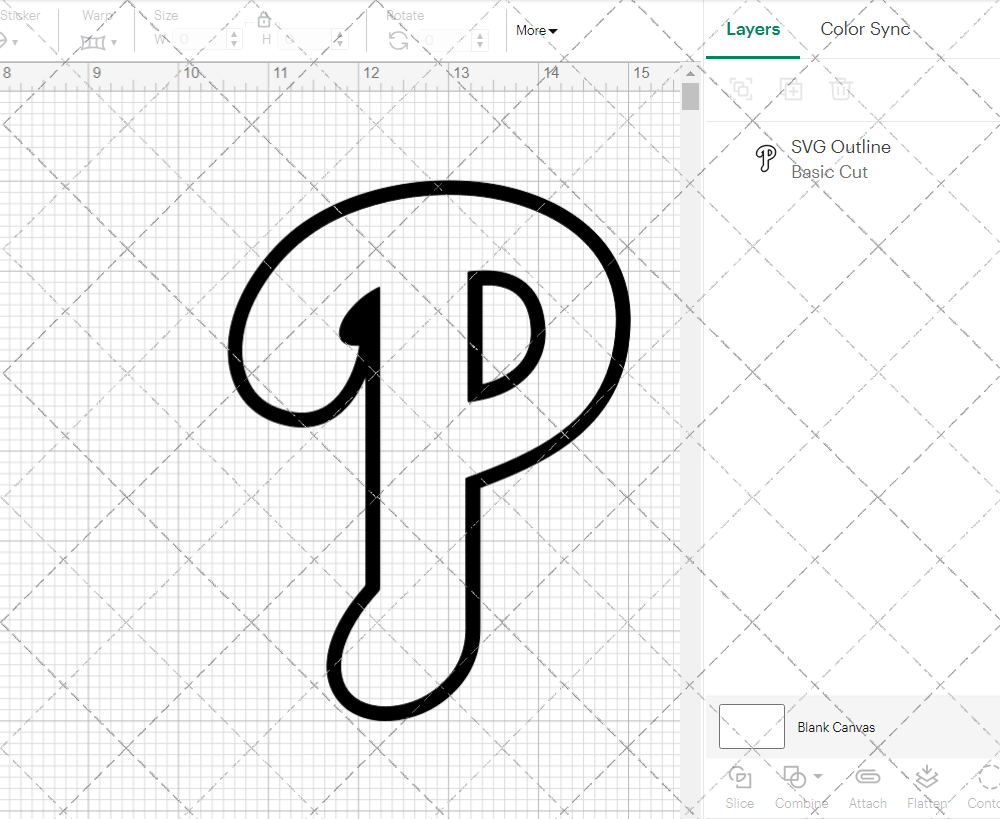Click the Flatten tool

click(x=927, y=787)
